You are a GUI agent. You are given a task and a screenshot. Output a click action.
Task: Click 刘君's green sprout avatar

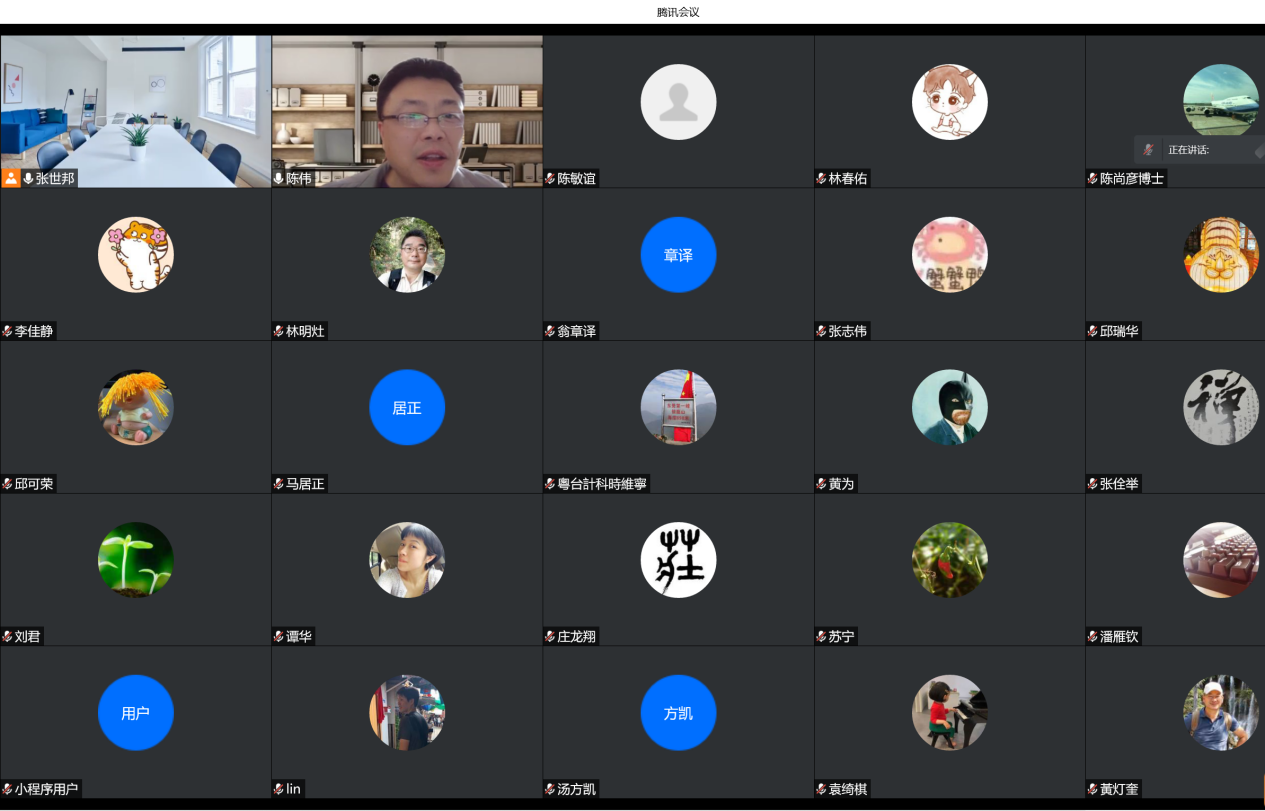pyautogui.click(x=135, y=560)
